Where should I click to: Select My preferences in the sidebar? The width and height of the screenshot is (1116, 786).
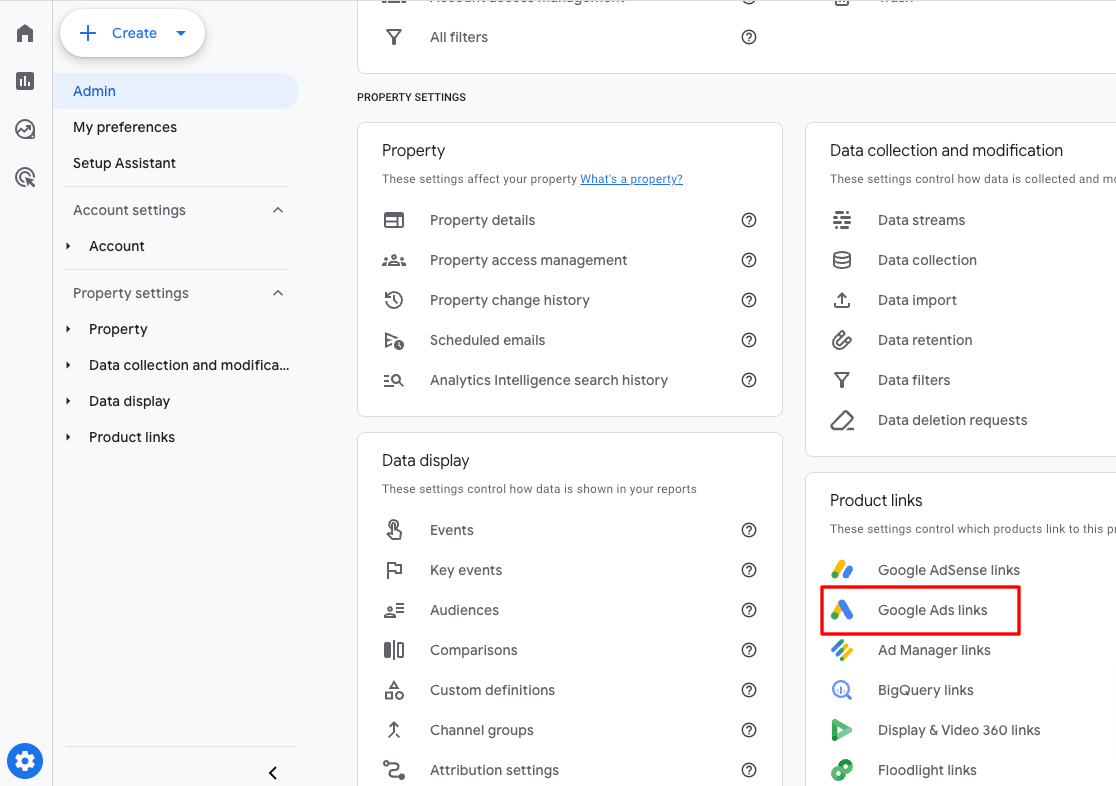[x=125, y=127]
